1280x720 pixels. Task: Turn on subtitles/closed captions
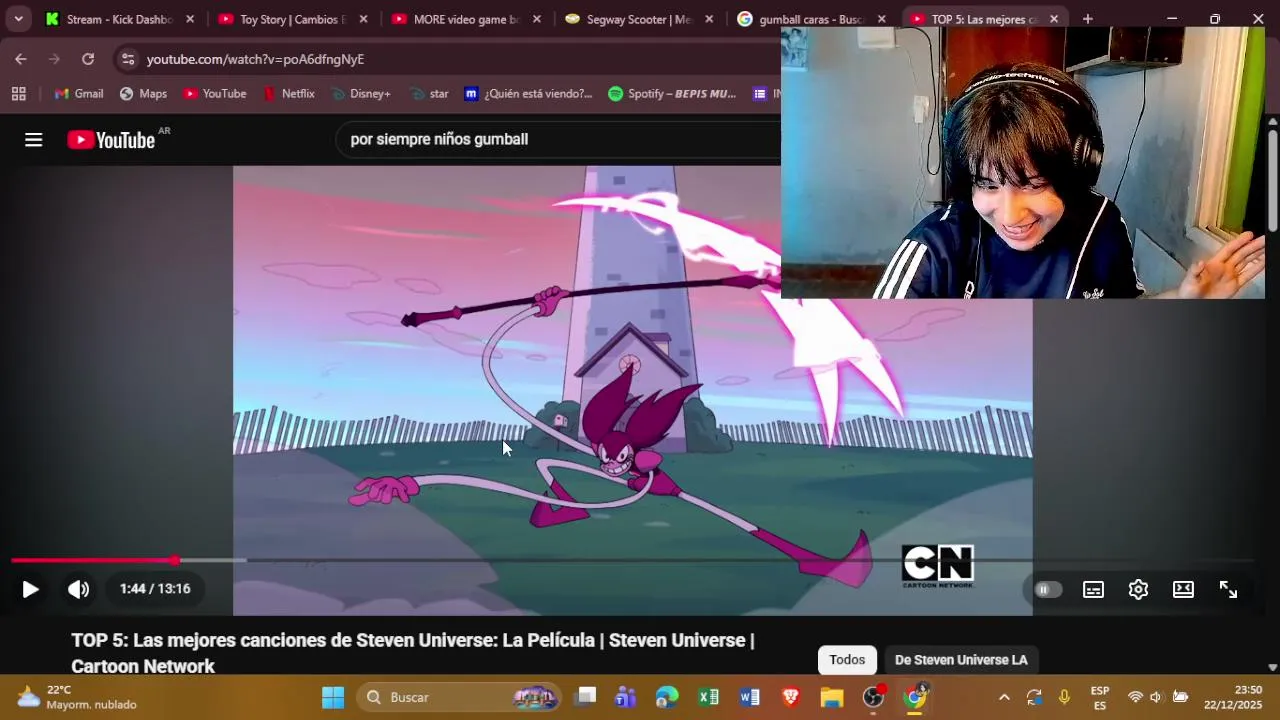point(1093,590)
